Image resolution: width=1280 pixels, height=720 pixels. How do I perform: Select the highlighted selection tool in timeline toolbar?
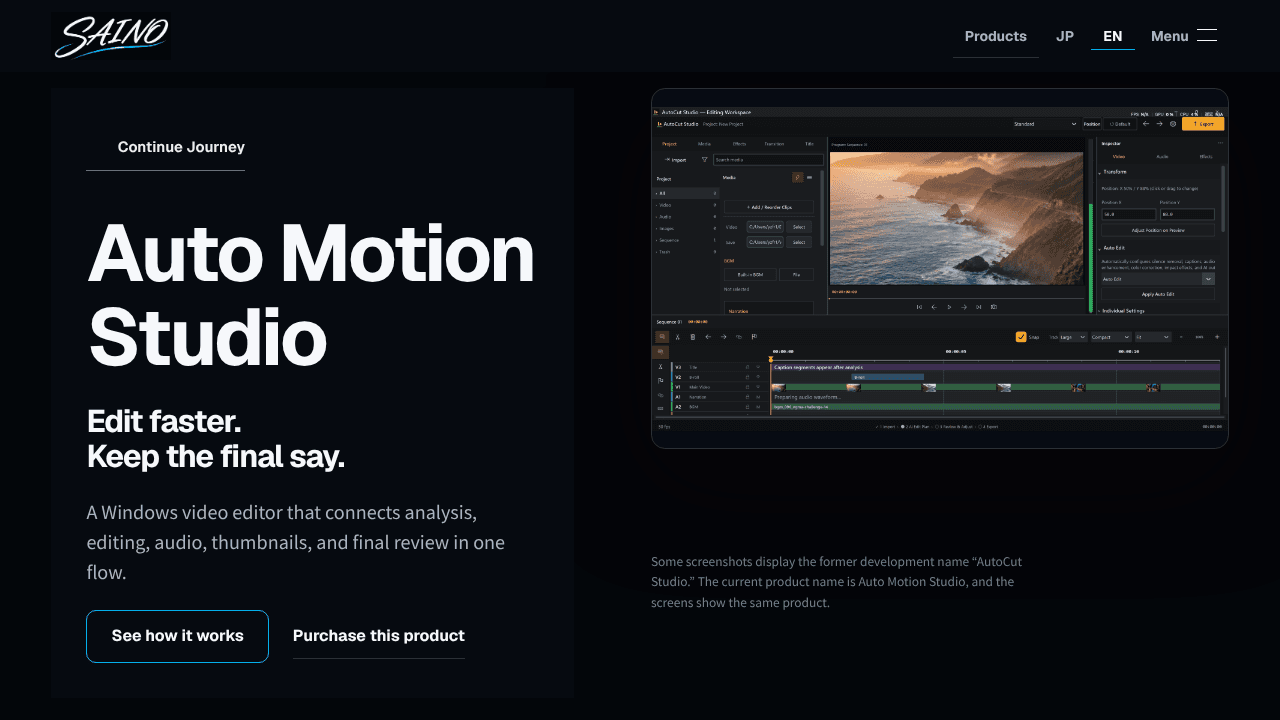tap(662, 337)
